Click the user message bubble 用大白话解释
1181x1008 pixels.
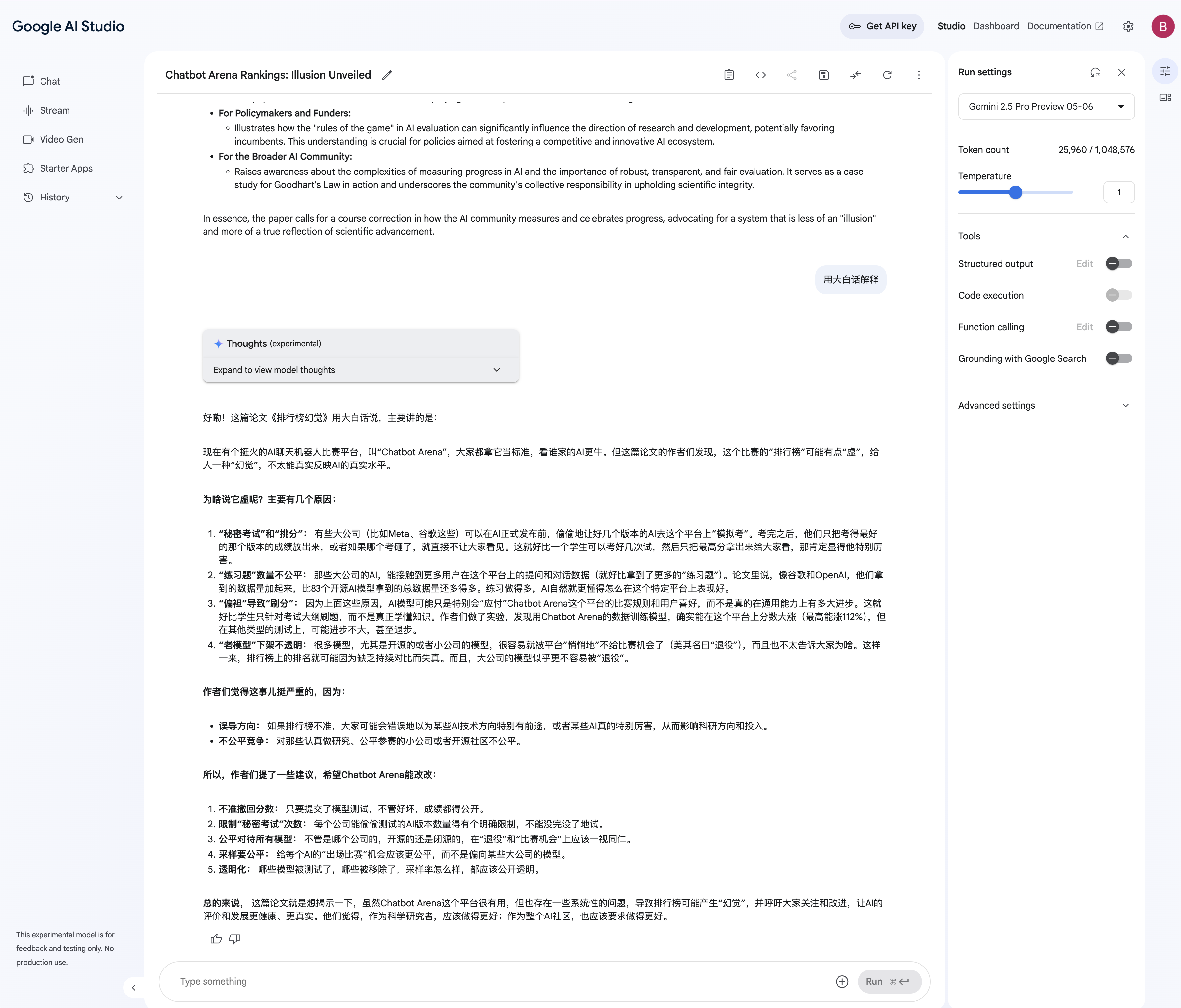click(x=850, y=280)
